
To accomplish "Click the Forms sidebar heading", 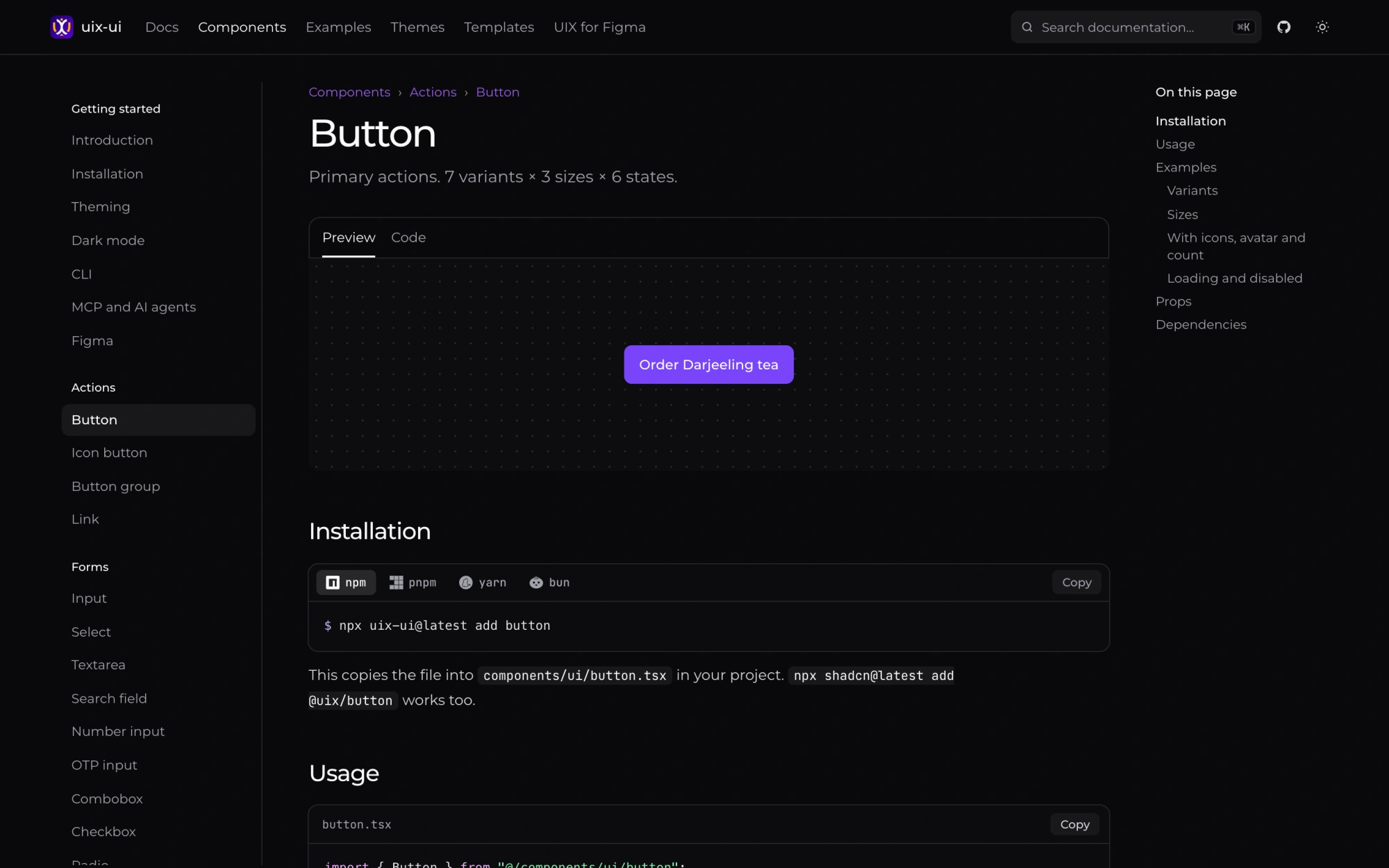I will [90, 567].
